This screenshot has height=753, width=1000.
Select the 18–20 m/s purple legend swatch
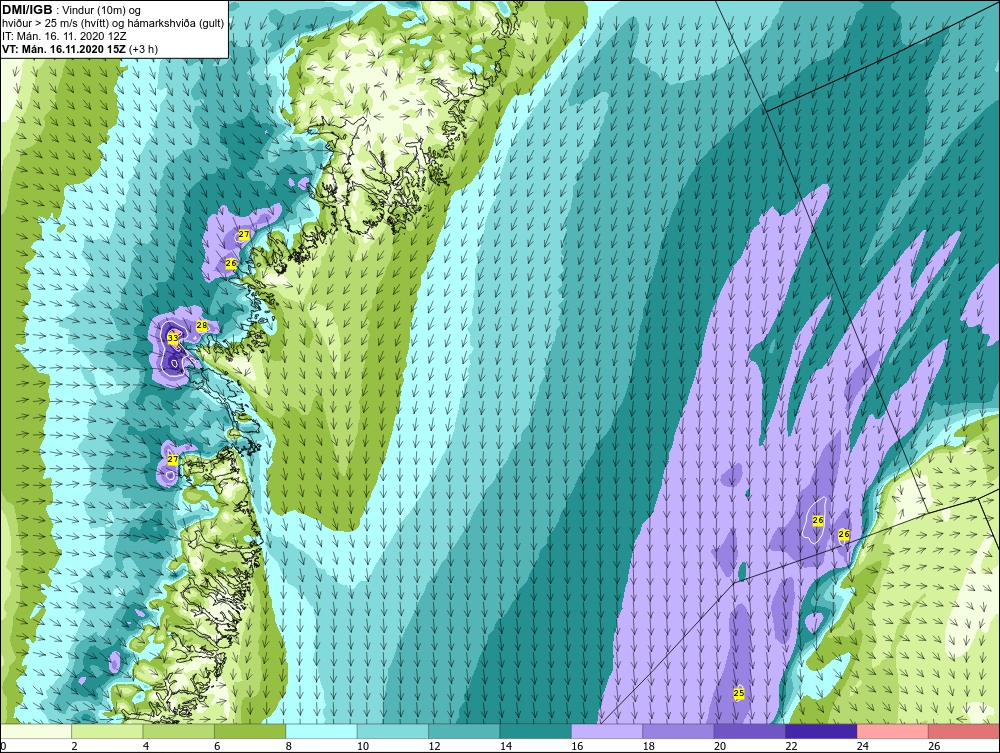pyautogui.click(x=679, y=731)
